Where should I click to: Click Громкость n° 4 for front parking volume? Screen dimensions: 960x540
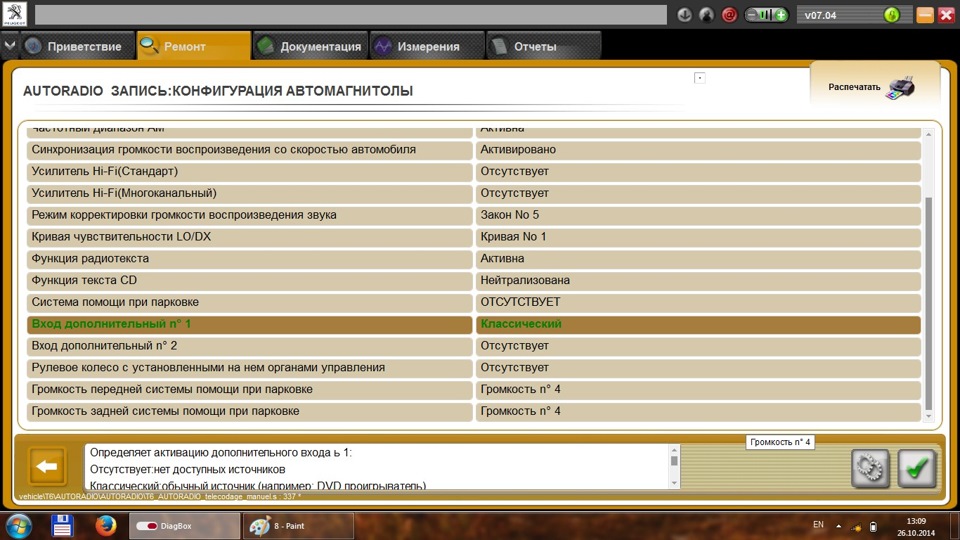tap(698, 389)
